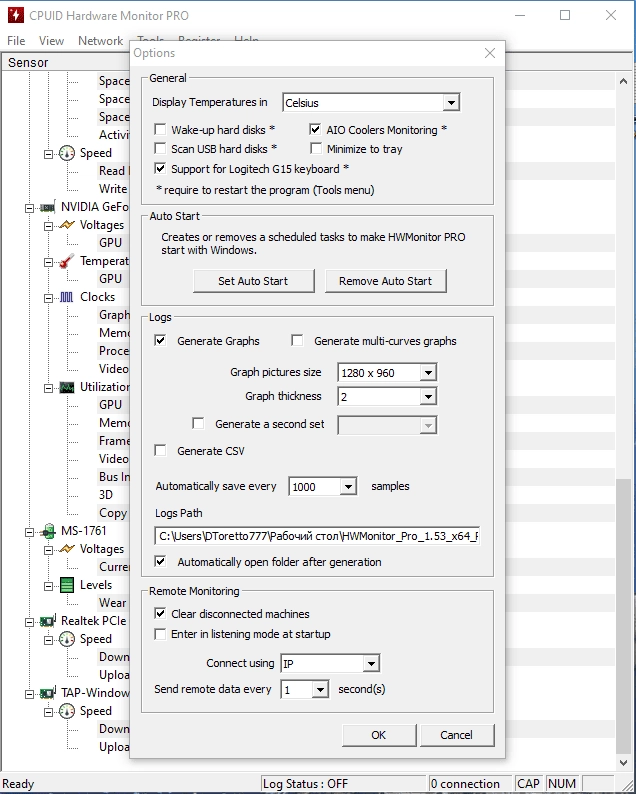This screenshot has height=794, width=636.
Task: Enable Wake-up hard disks checkbox
Action: [x=160, y=130]
